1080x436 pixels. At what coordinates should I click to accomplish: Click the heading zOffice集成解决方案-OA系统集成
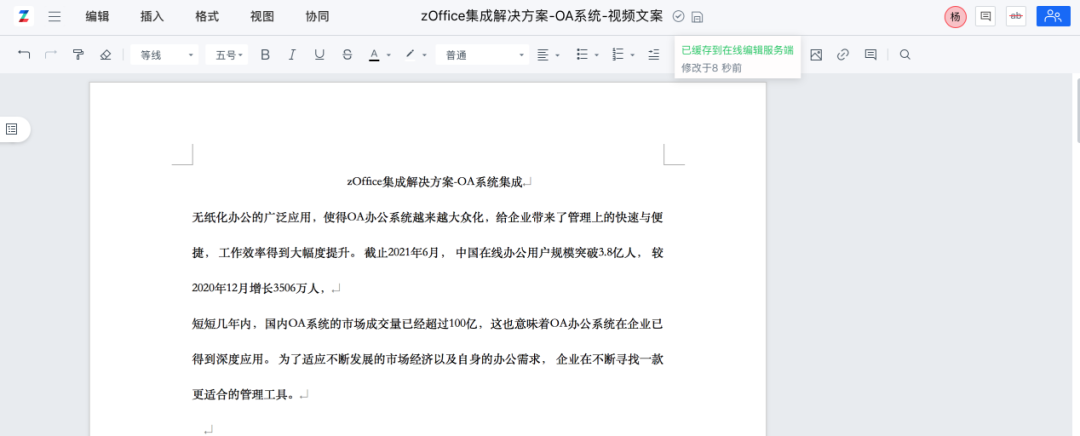coord(437,182)
